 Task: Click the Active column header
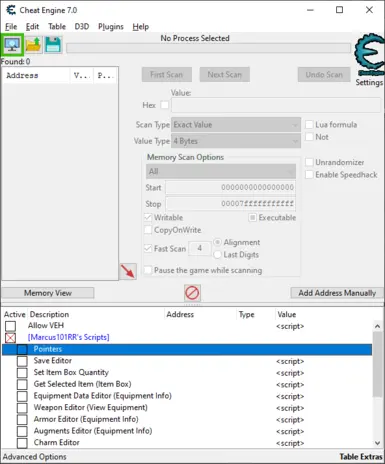coord(15,314)
